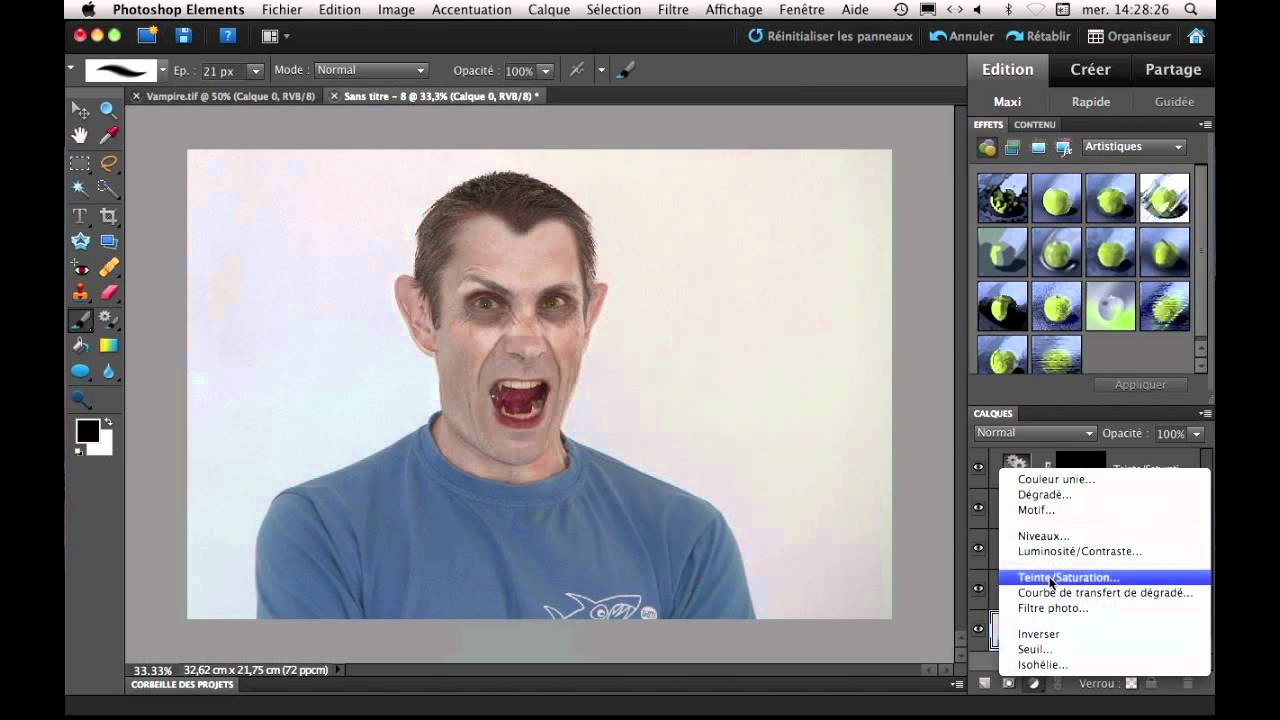This screenshot has height=720, width=1280.
Task: Click the new document icon
Action: point(148,36)
